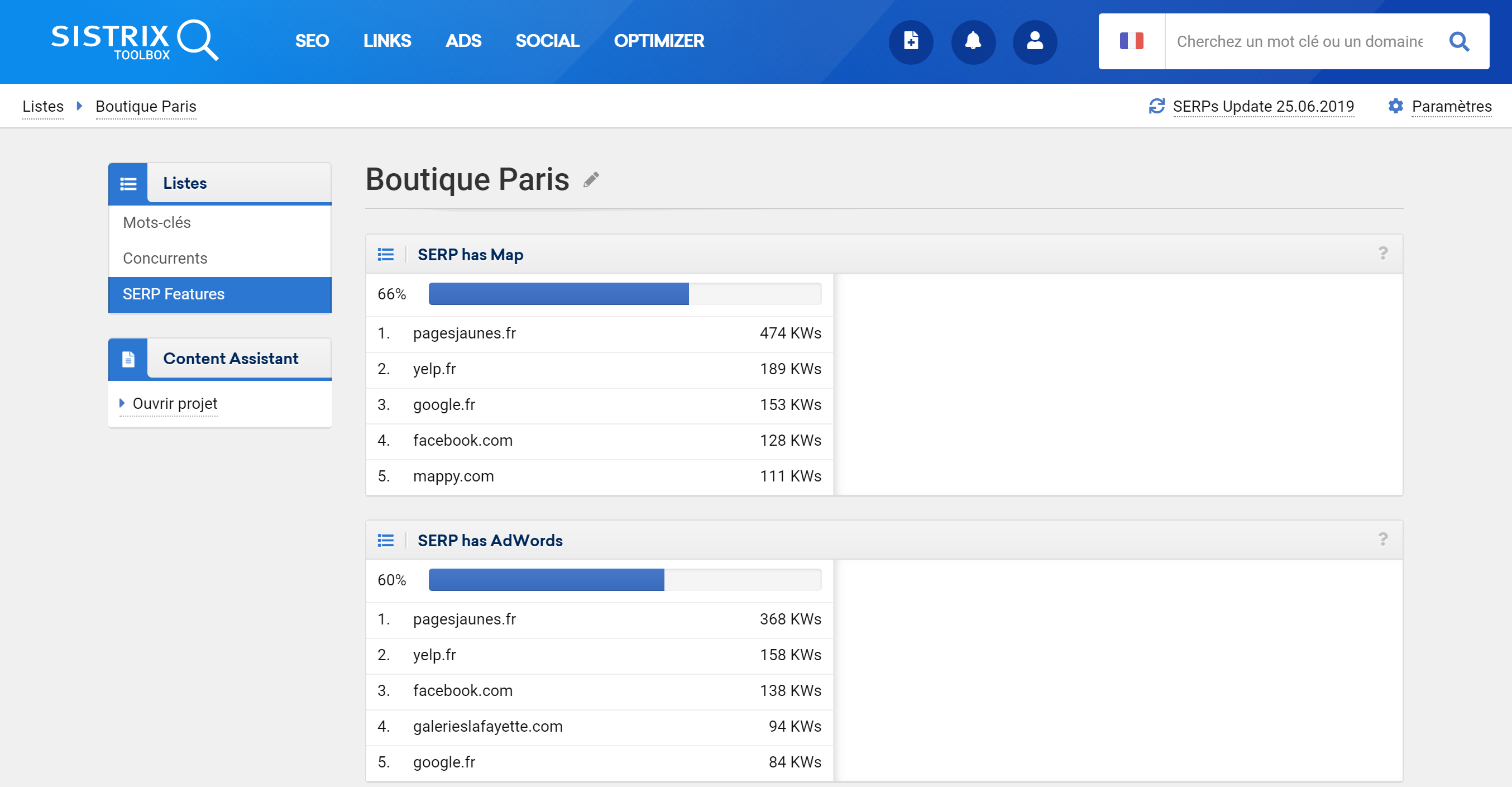Open the user account icon
Screen dimensions: 1512x787
click(x=1035, y=42)
